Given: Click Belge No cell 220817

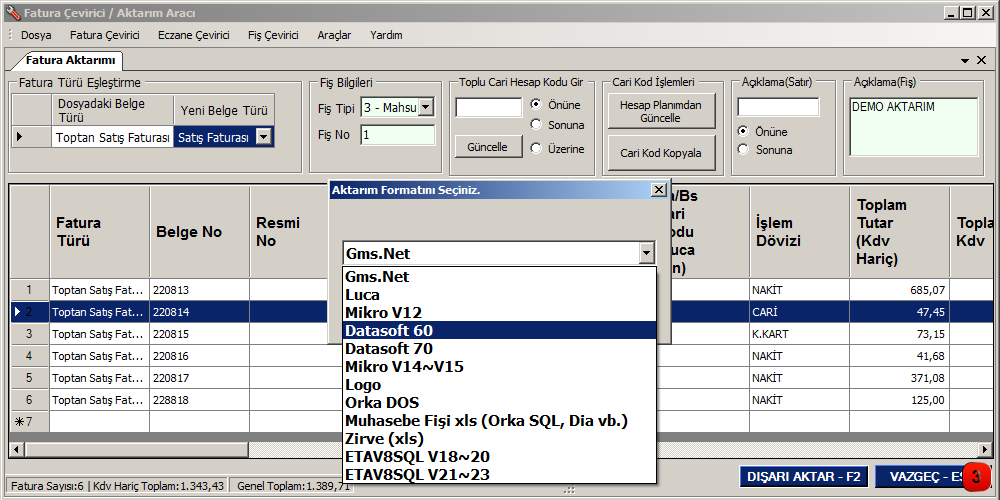Looking at the screenshot, I should coord(200,378).
